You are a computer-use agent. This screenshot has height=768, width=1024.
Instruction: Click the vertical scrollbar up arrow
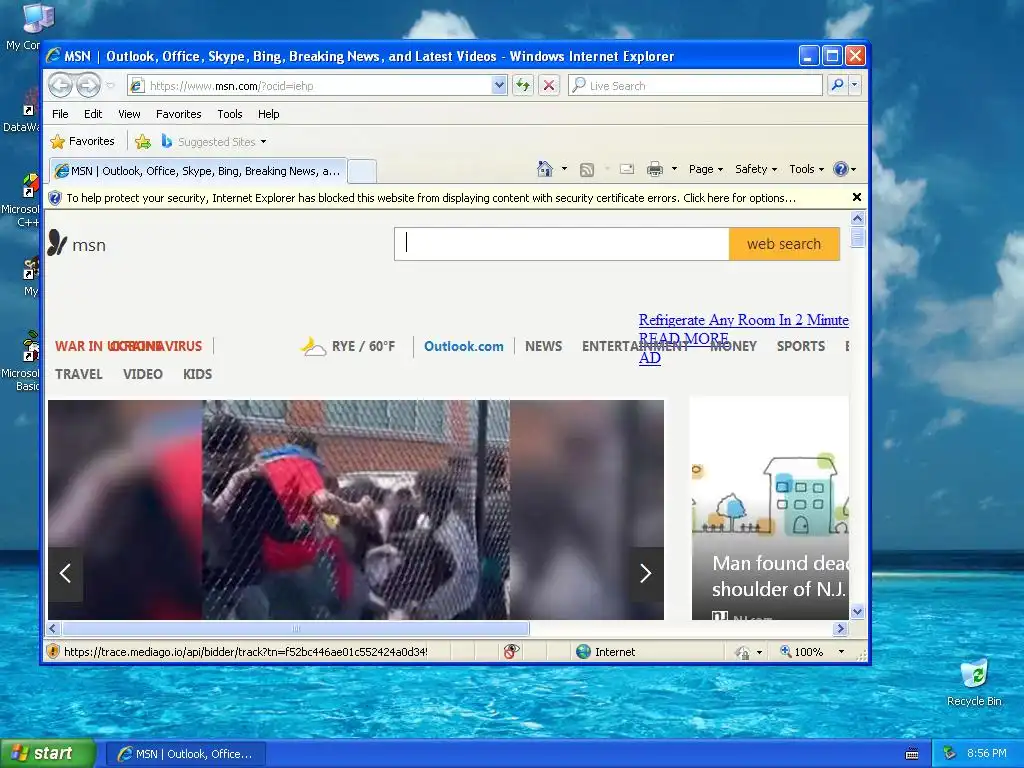[857, 219]
